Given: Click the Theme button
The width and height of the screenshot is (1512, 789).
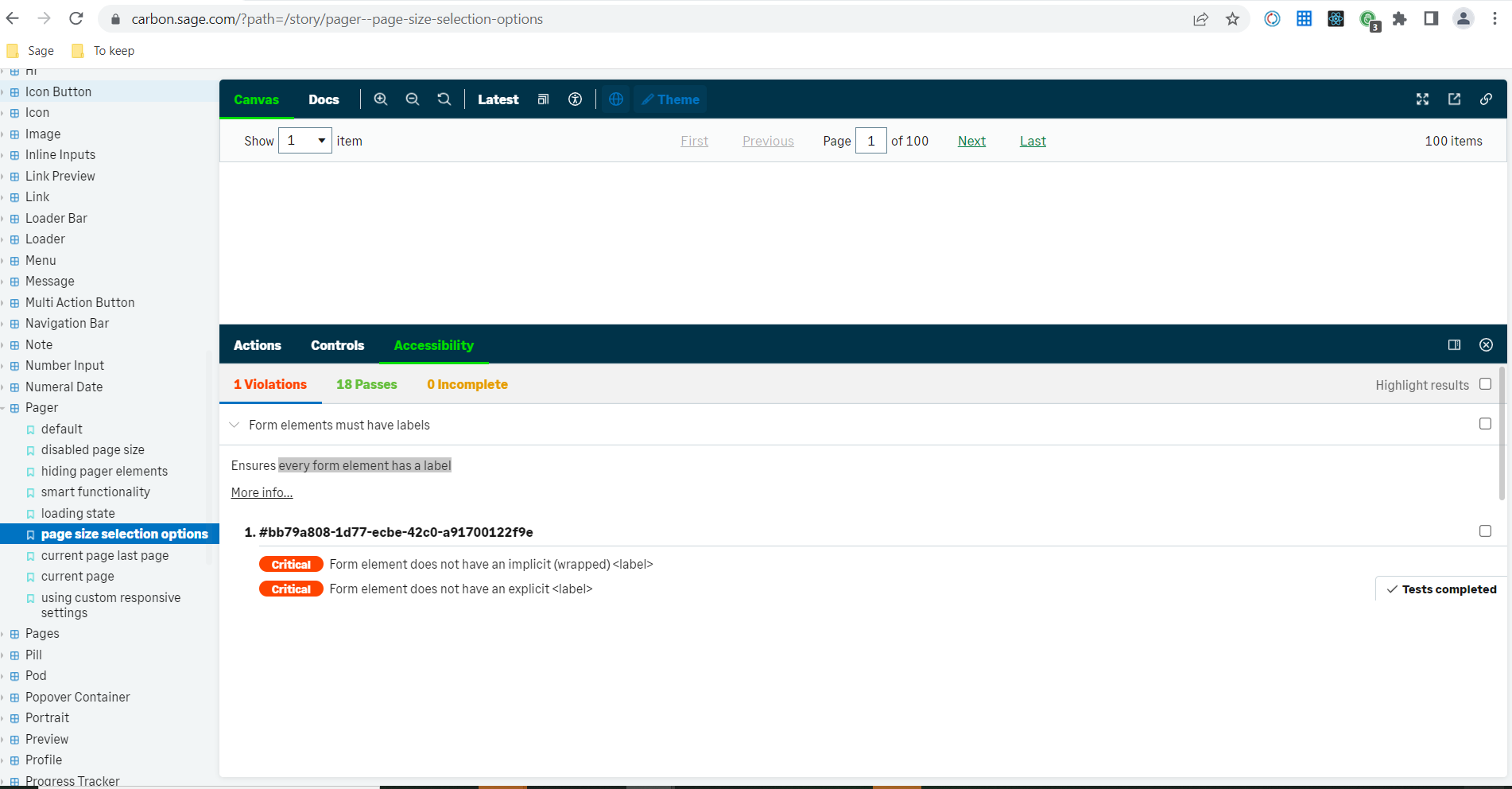Looking at the screenshot, I should coord(670,99).
